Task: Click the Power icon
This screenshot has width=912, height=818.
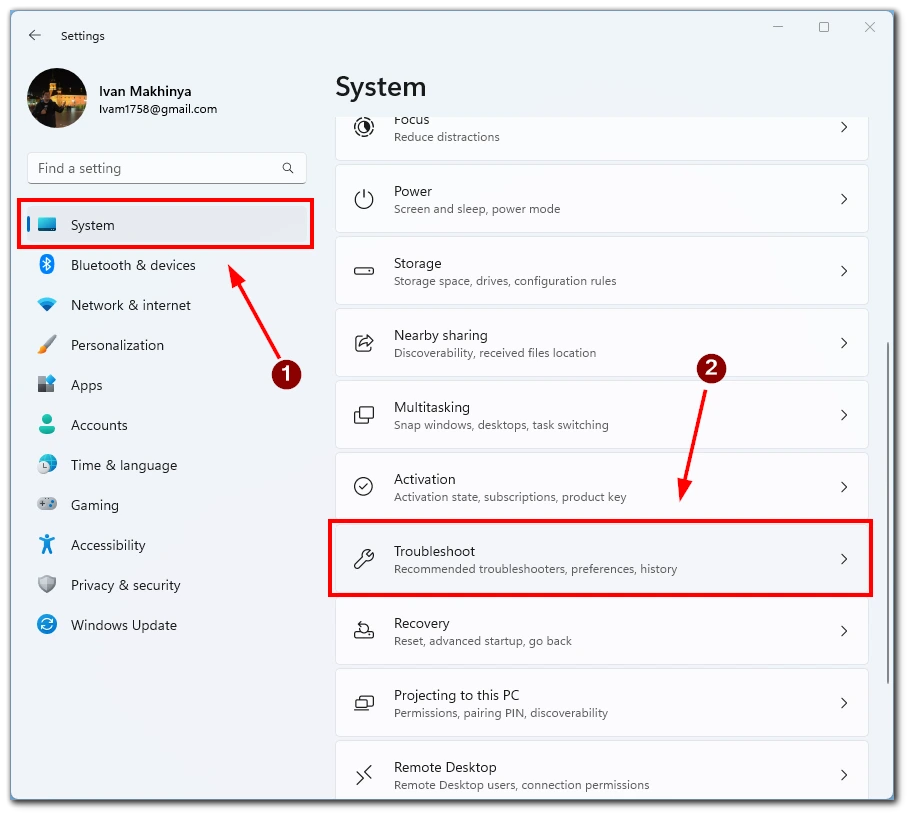Action: pos(364,199)
